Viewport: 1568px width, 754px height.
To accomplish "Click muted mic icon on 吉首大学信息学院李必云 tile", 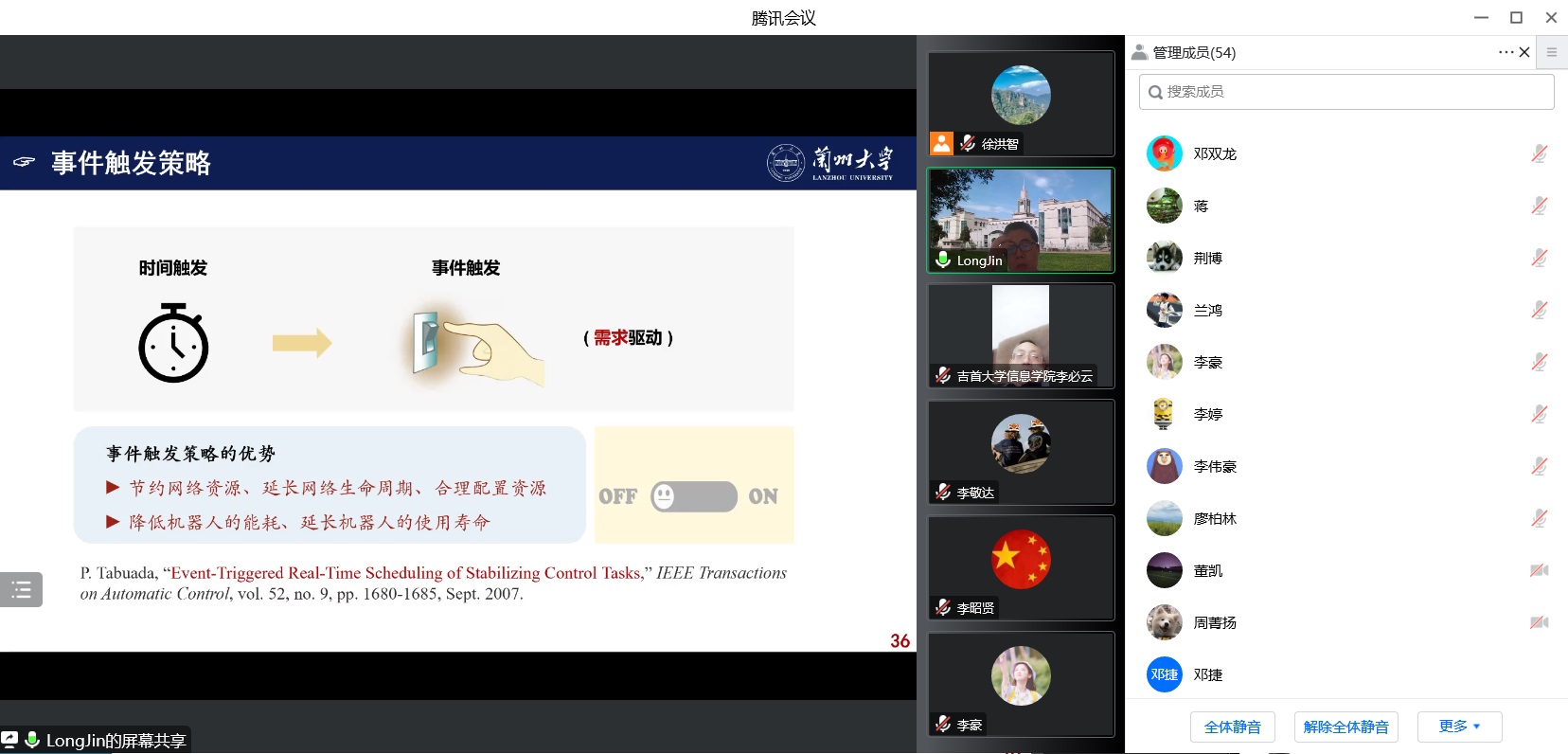I will coord(943,375).
